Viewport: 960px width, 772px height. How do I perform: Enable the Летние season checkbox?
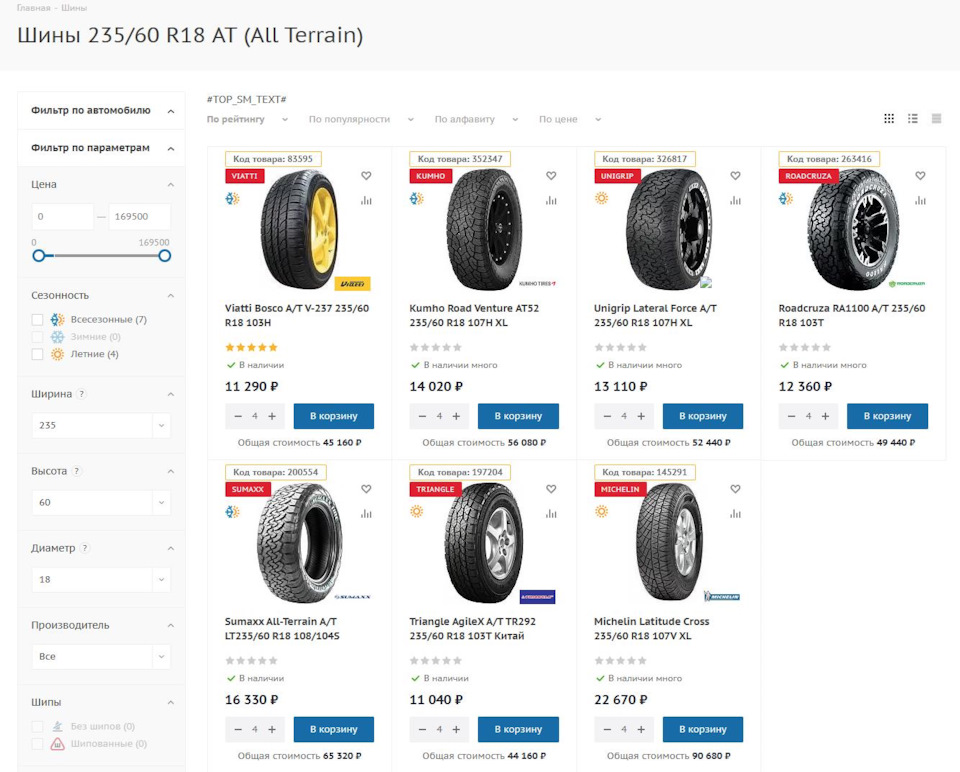tap(38, 354)
